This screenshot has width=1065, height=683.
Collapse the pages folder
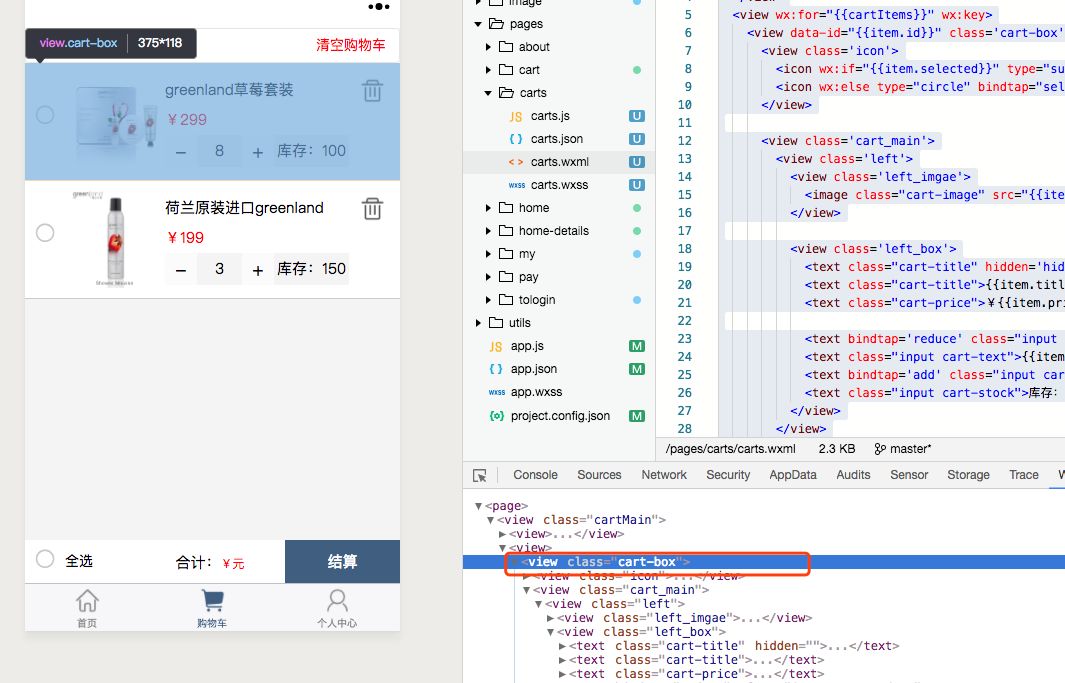tap(478, 24)
